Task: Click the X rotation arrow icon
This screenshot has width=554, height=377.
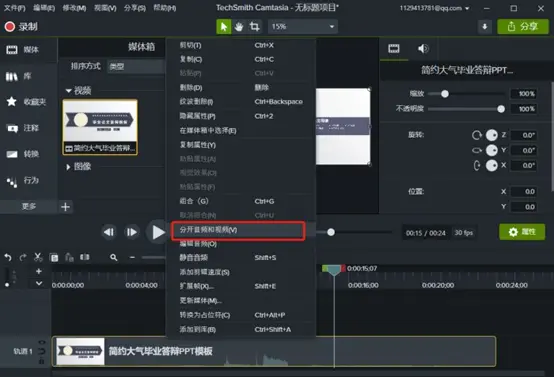Action: [x=477, y=165]
